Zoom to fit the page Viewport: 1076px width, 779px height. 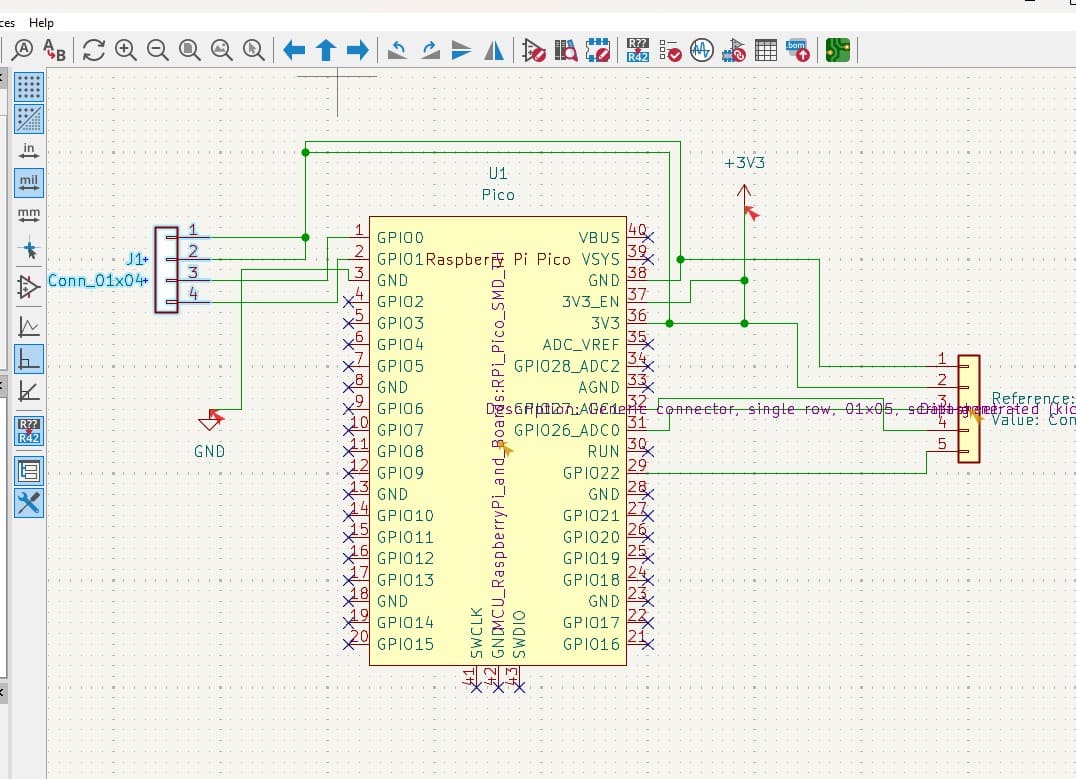[190, 50]
